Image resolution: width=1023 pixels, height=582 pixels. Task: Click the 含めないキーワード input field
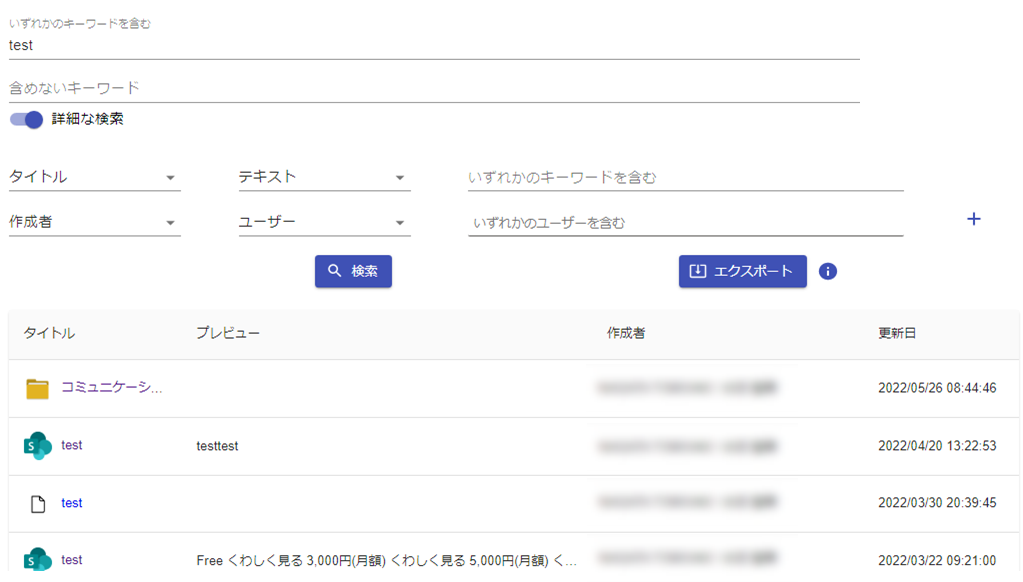(x=434, y=88)
